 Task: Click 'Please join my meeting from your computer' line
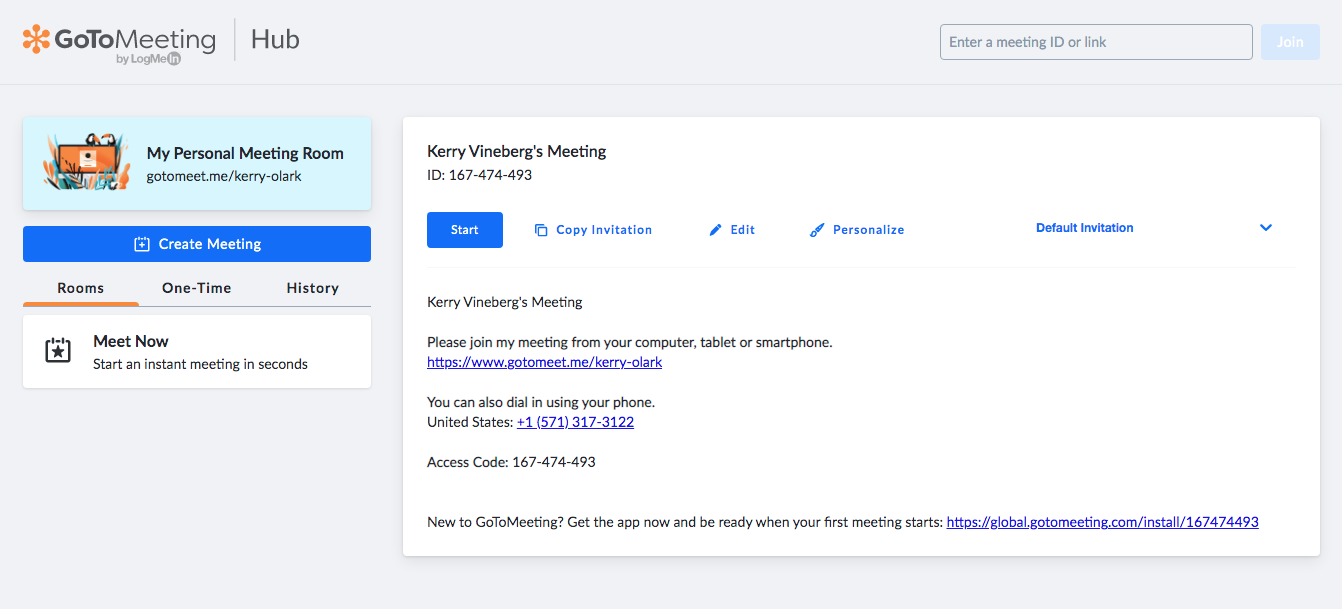[x=630, y=342]
